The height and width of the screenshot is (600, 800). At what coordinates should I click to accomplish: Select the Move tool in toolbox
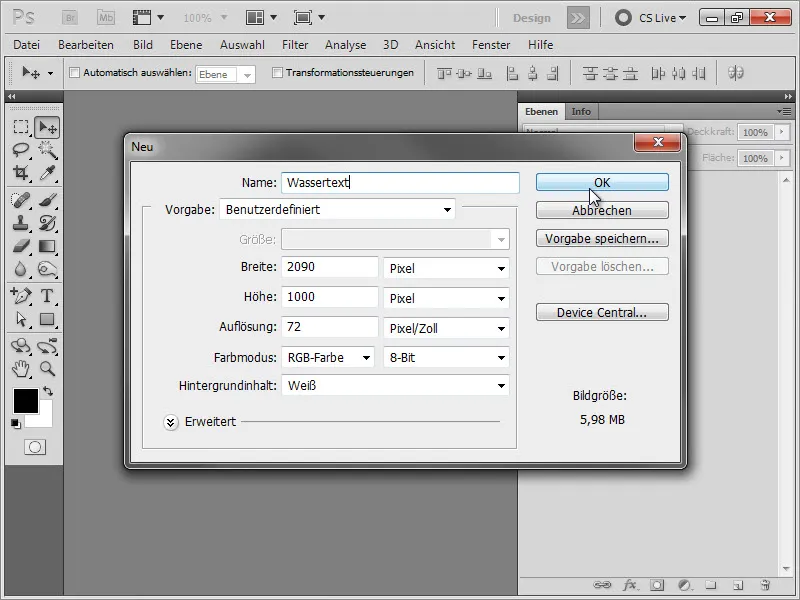point(47,127)
